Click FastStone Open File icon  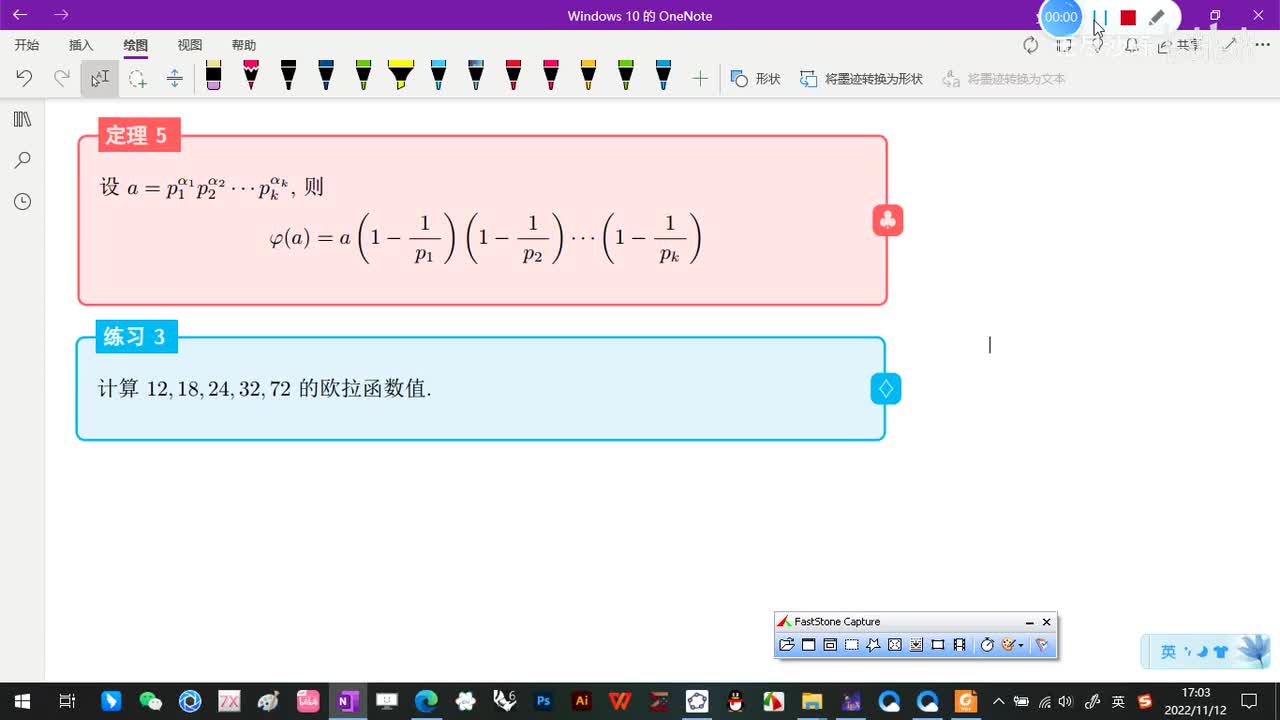pos(787,645)
